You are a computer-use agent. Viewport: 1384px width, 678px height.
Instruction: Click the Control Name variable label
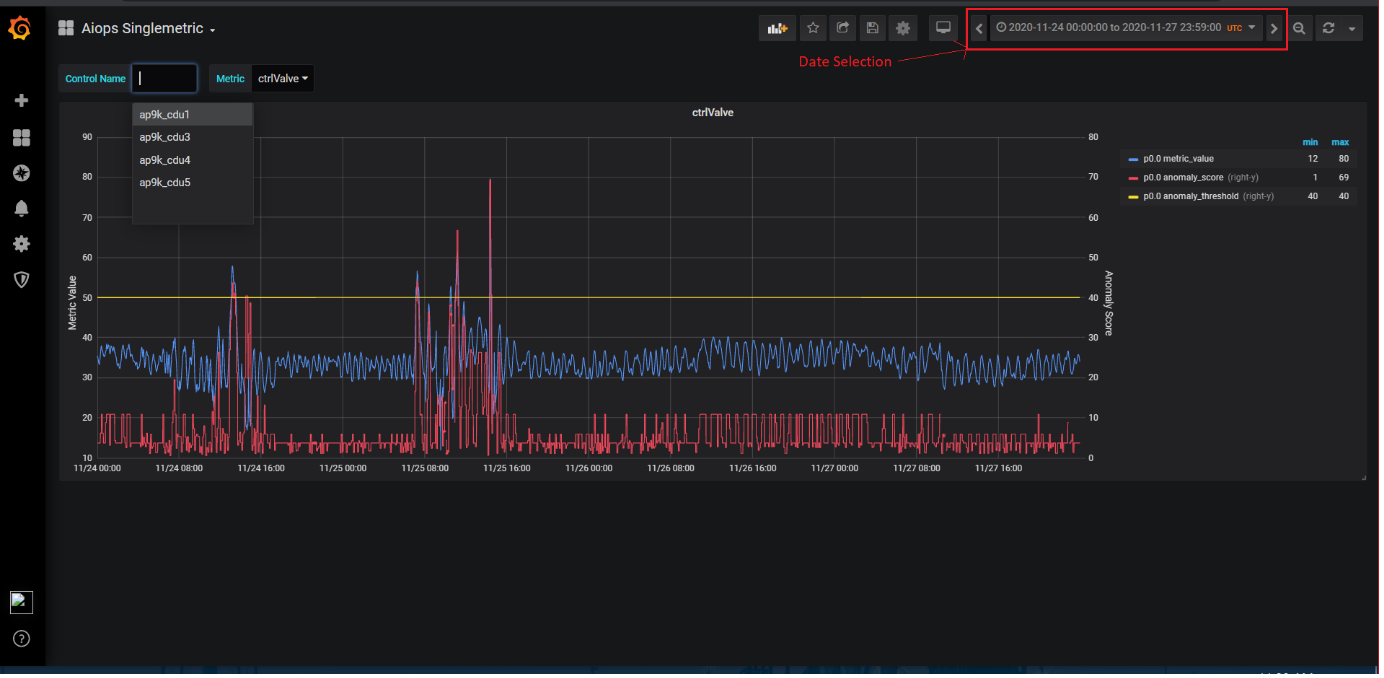[x=96, y=79]
